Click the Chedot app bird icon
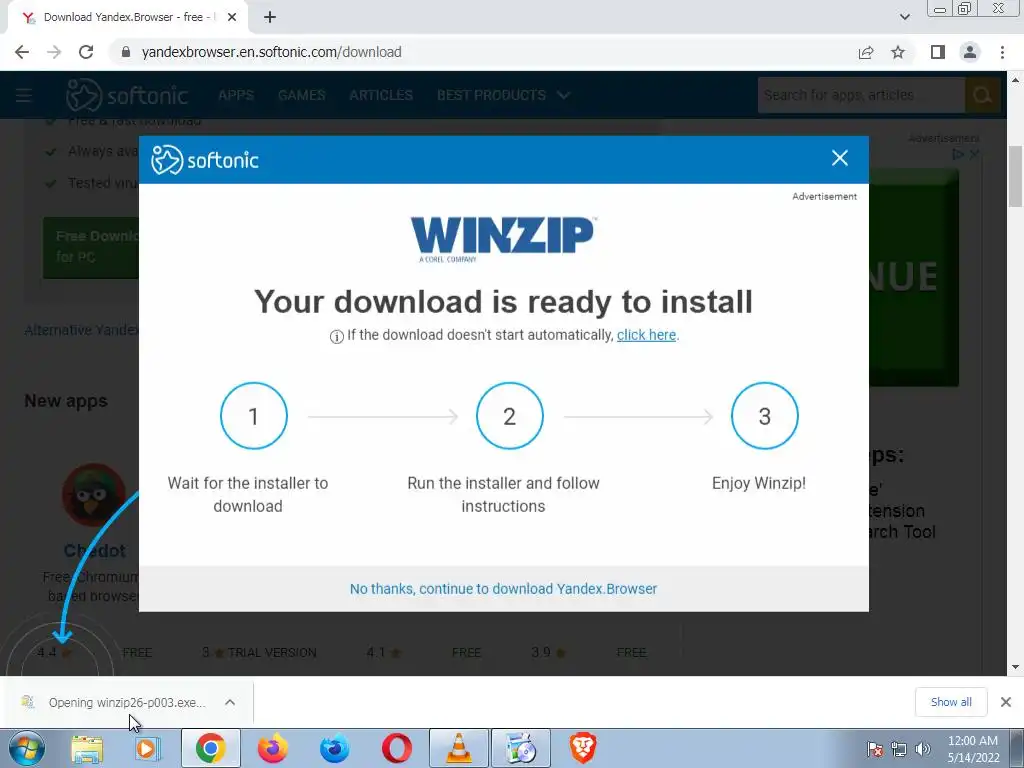Viewport: 1024px width, 768px height. point(95,495)
